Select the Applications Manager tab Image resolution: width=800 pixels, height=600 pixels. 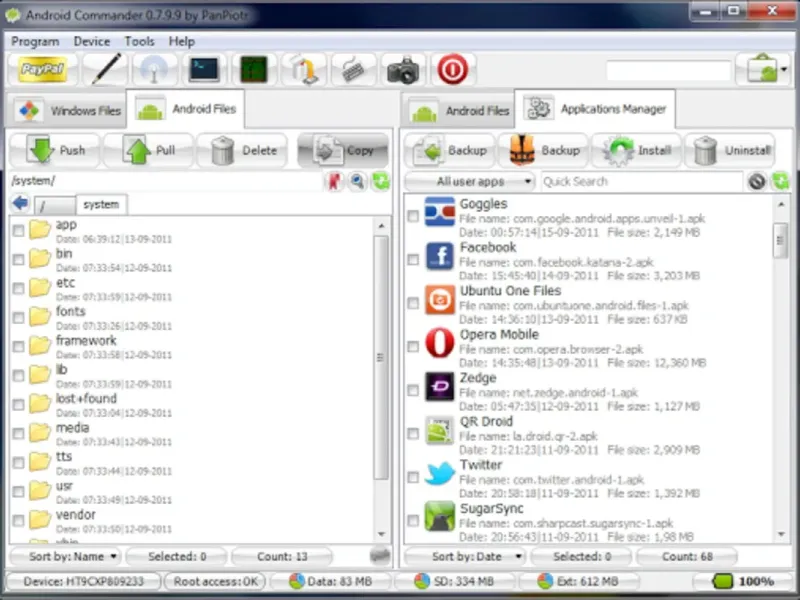point(595,109)
